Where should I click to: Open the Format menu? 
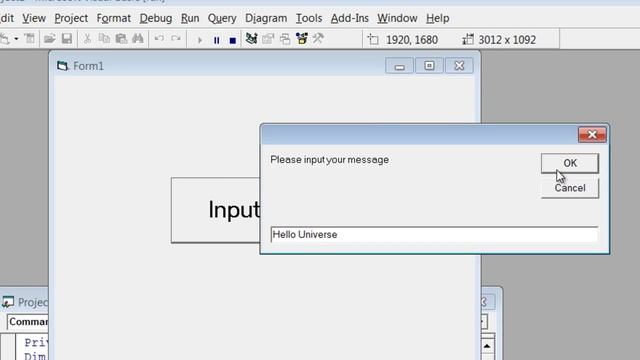(113, 18)
